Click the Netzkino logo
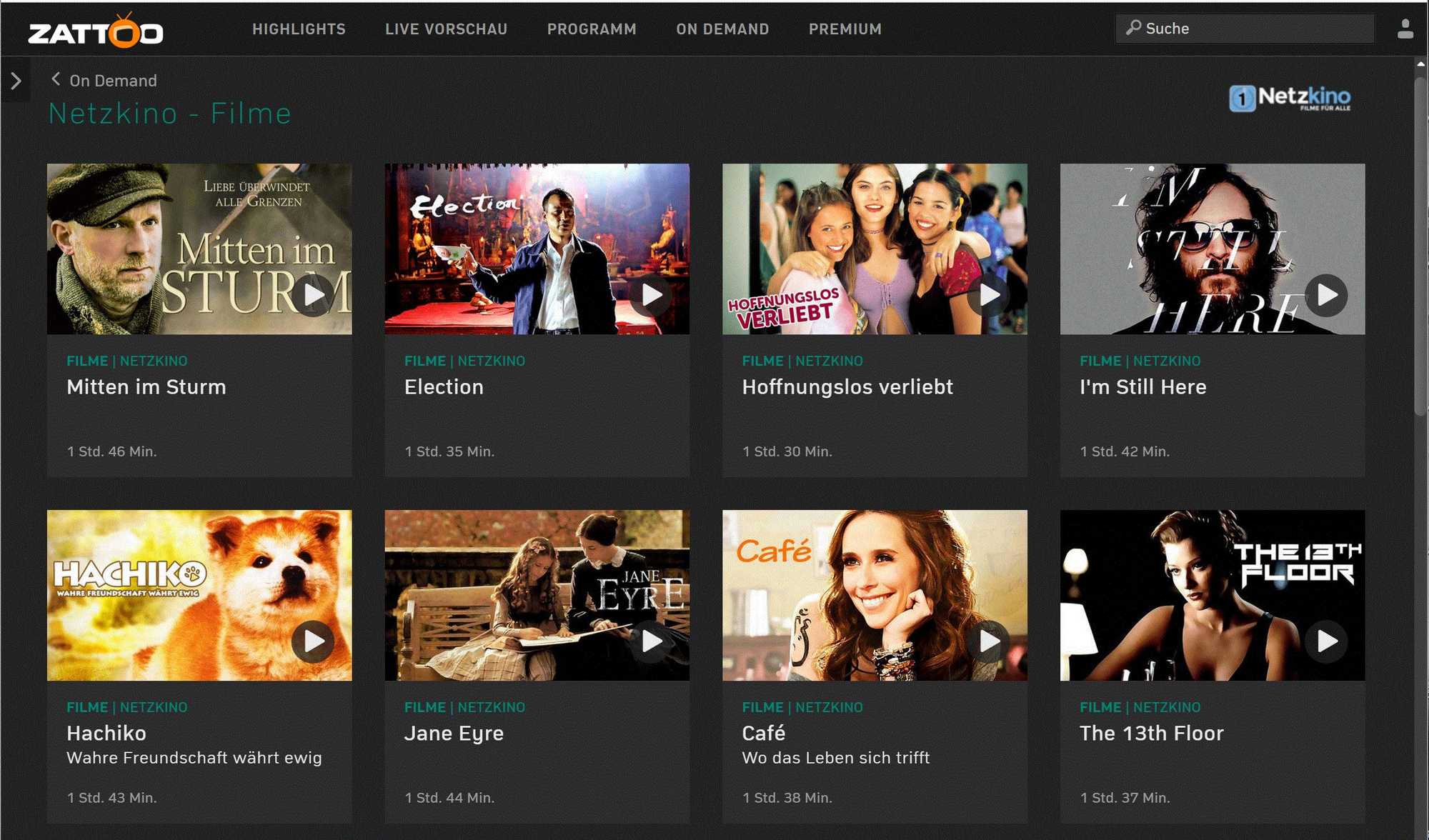The height and width of the screenshot is (840, 1429). coord(1290,98)
